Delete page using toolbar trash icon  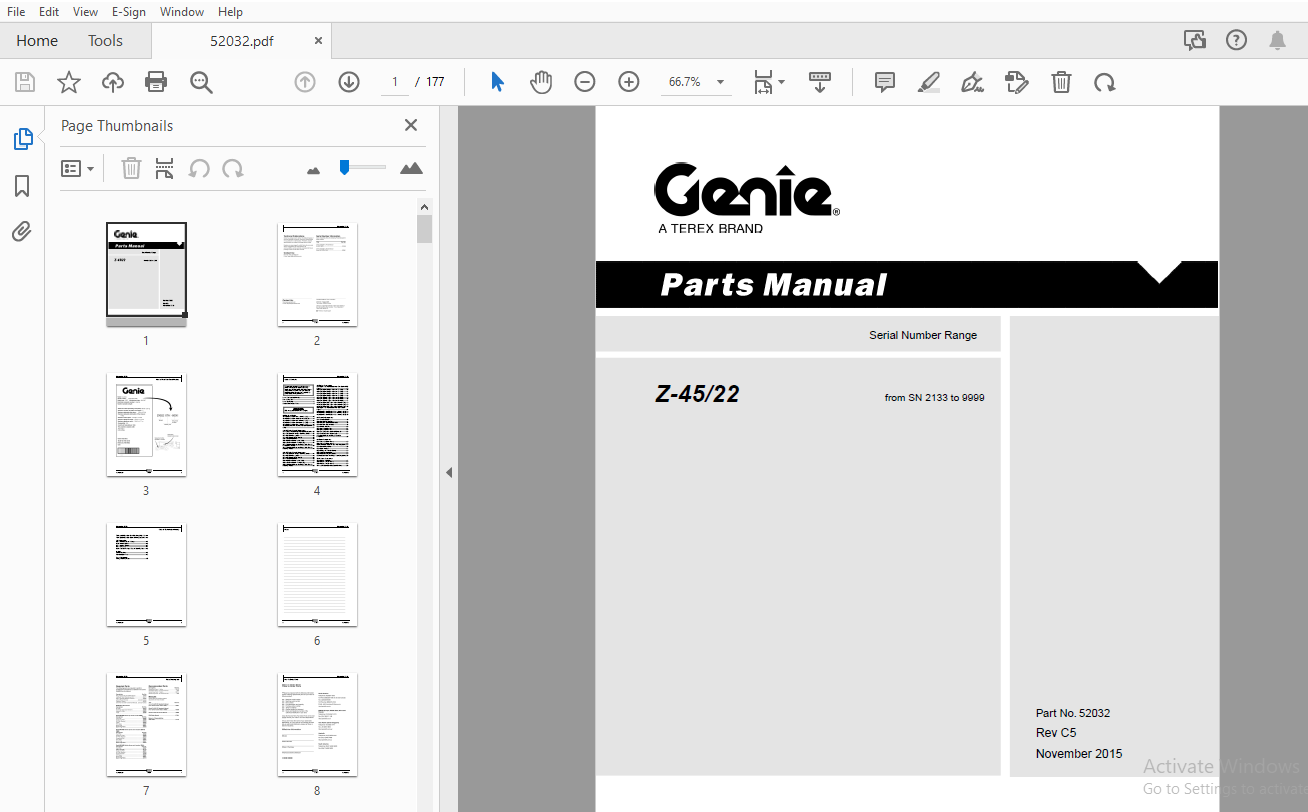1061,82
